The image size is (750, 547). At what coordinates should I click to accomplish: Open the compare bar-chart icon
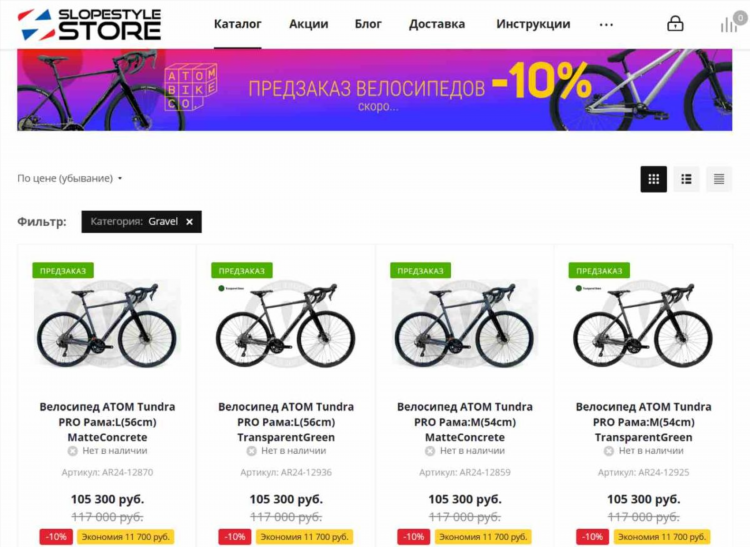pos(729,24)
